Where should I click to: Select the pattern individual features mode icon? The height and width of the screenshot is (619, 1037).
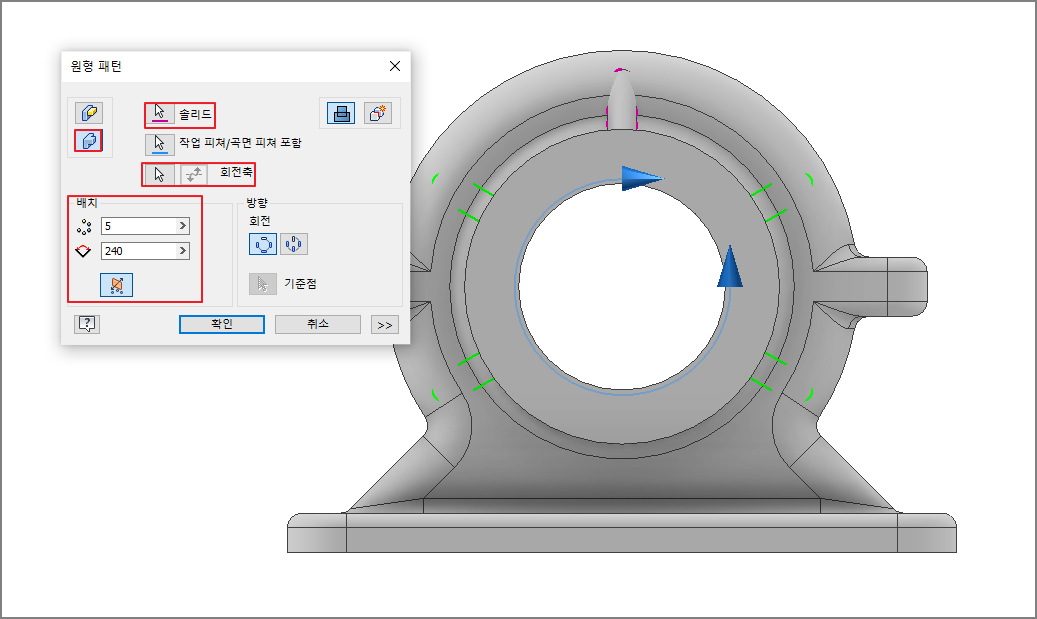pyautogui.click(x=89, y=113)
